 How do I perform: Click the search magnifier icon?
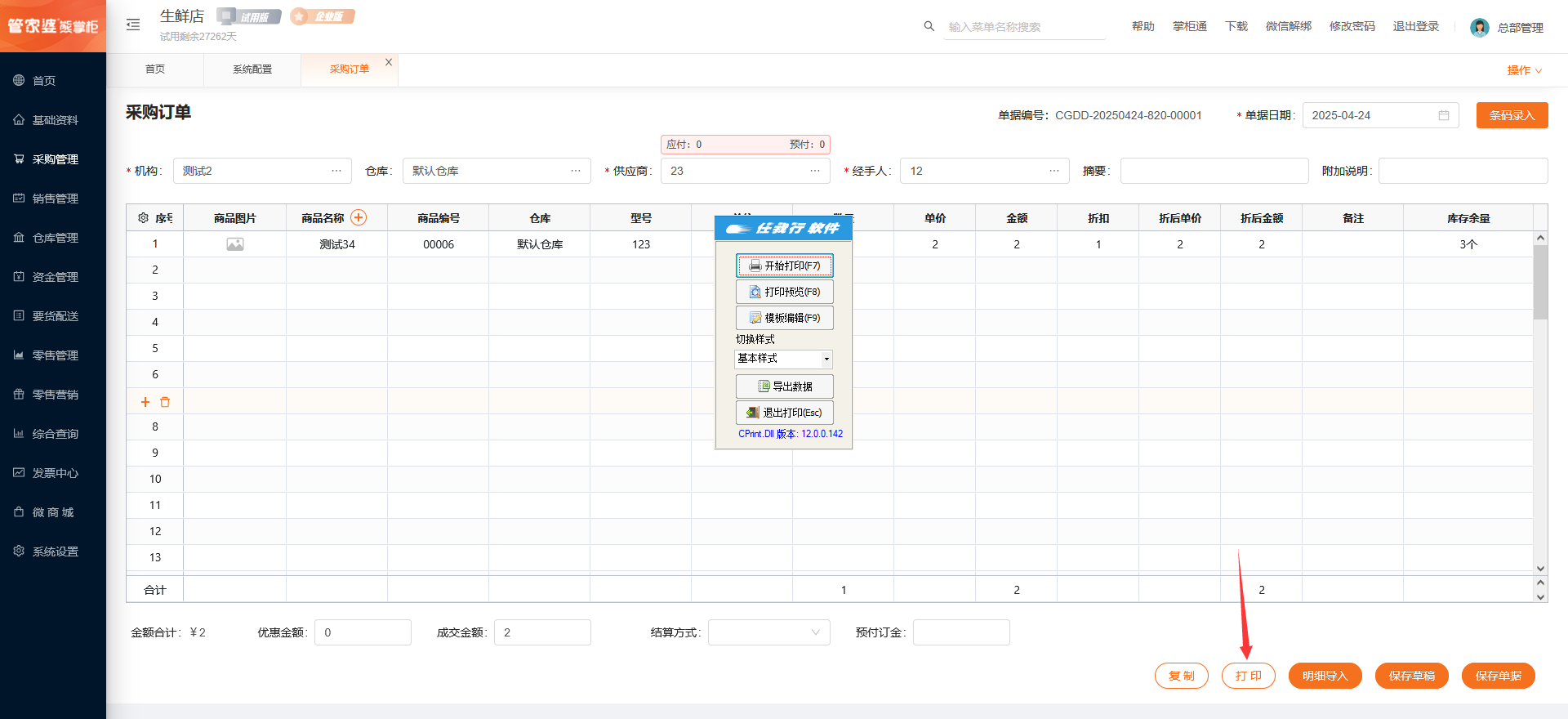[929, 26]
